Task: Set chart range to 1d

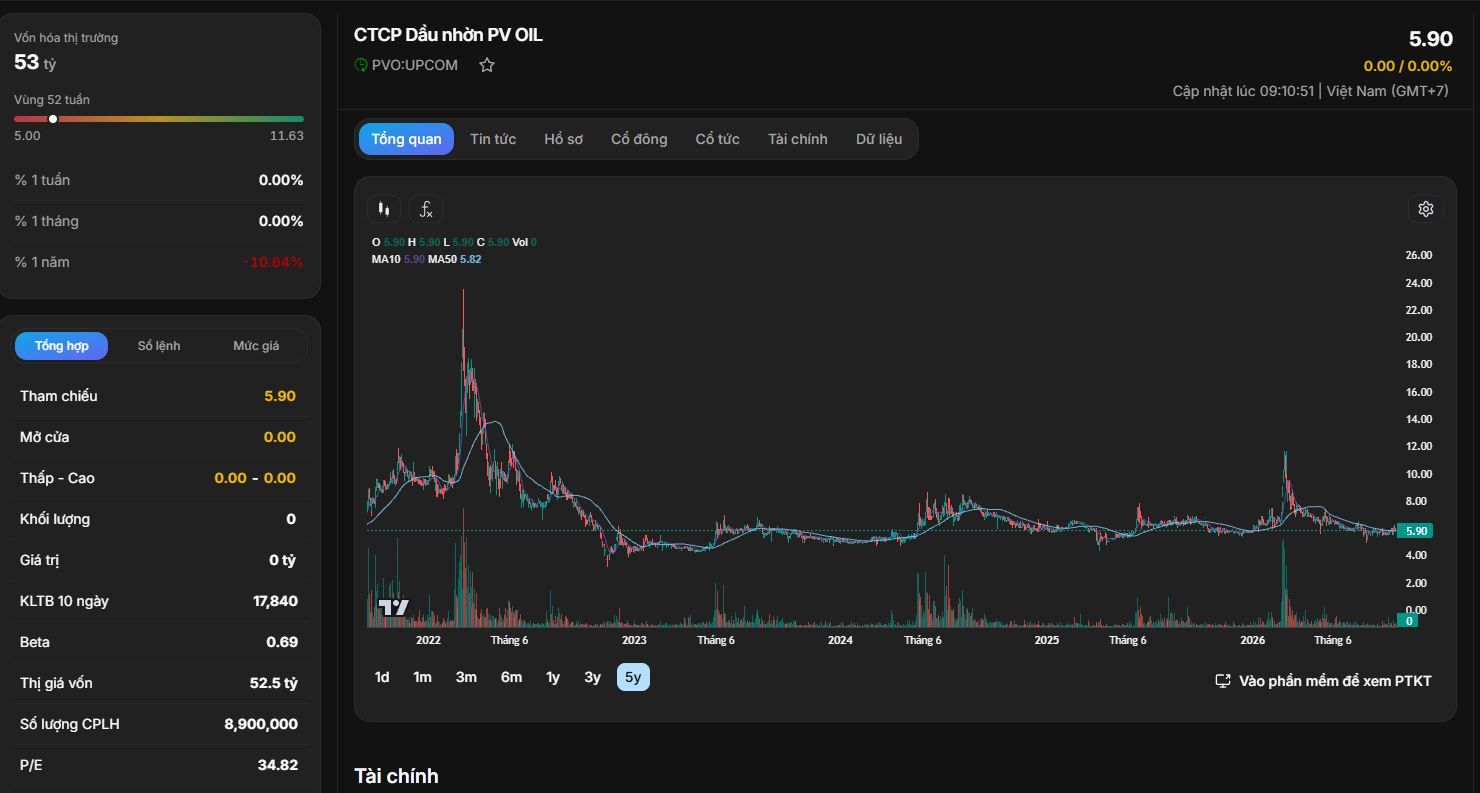Action: pyautogui.click(x=382, y=677)
